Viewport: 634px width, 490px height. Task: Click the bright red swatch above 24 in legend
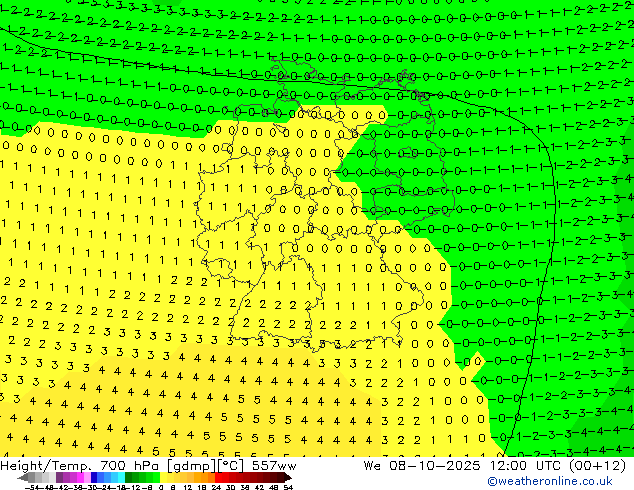[218, 477]
